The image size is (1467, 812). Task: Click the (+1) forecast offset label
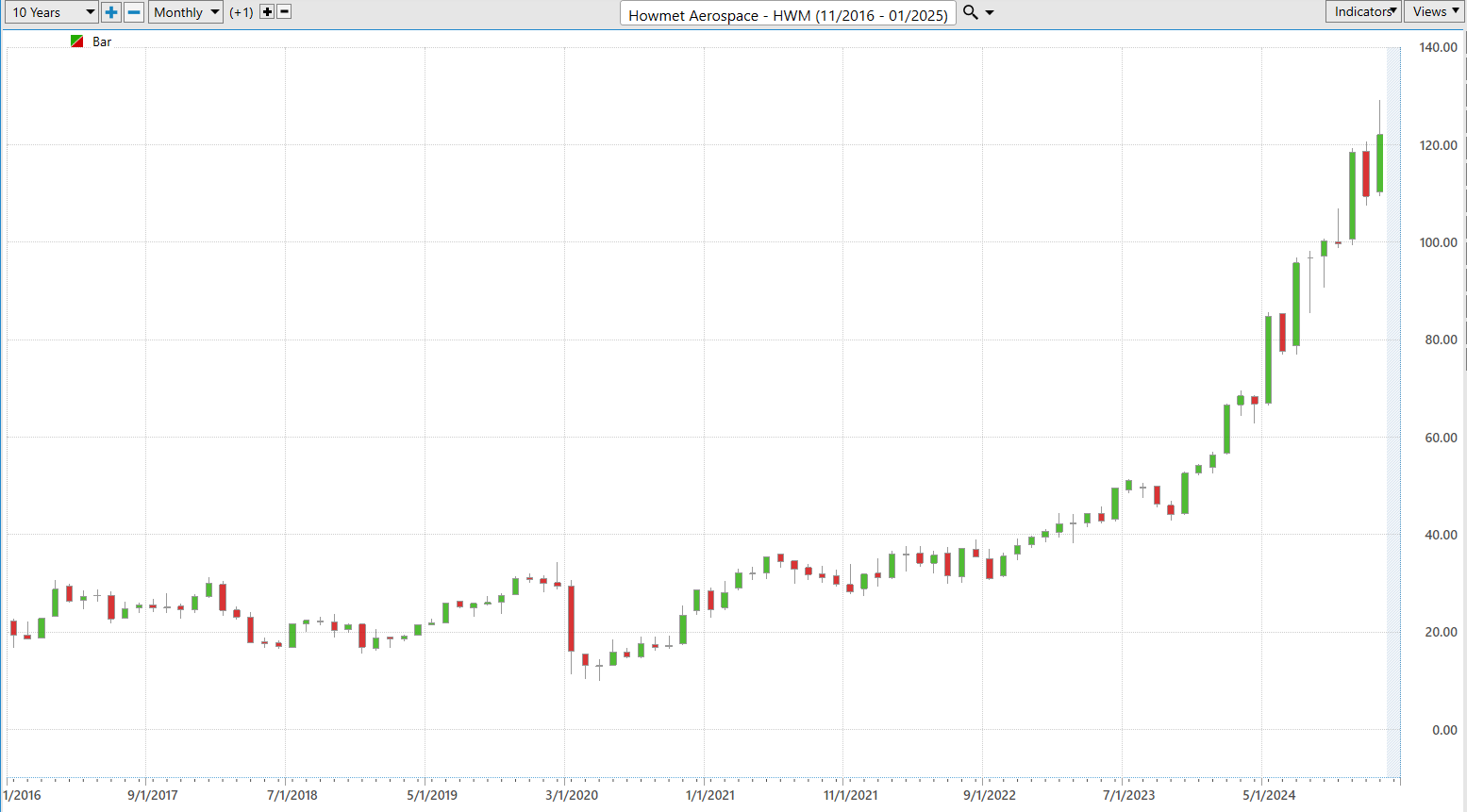tap(242, 12)
